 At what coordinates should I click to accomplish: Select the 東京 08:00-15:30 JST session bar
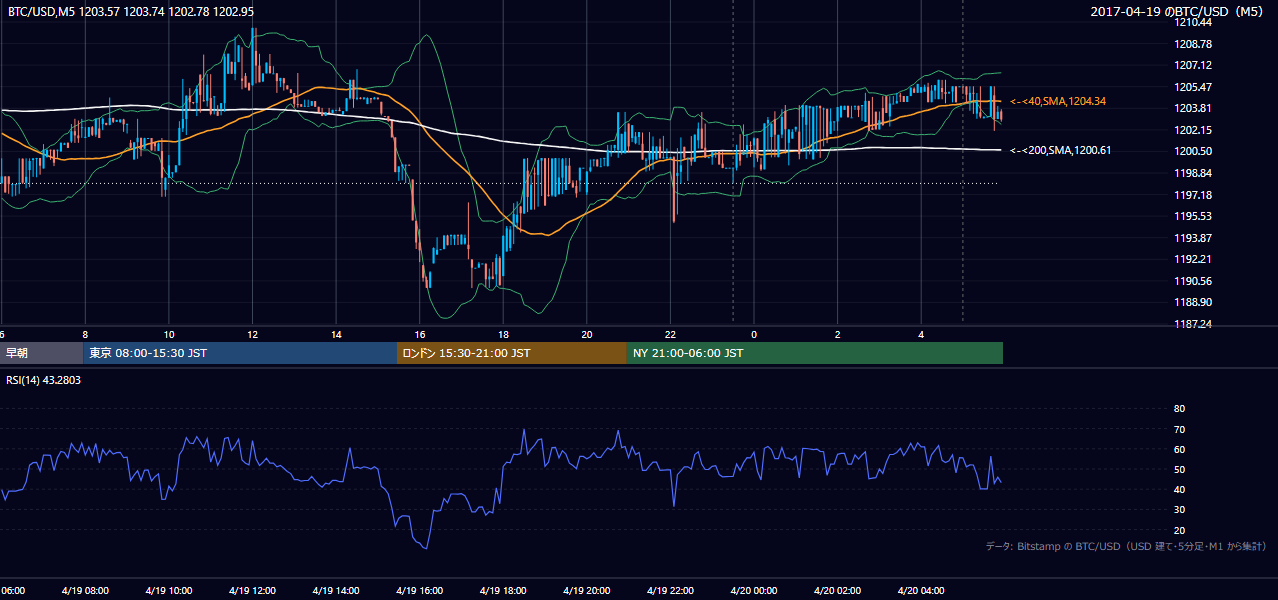pos(240,353)
